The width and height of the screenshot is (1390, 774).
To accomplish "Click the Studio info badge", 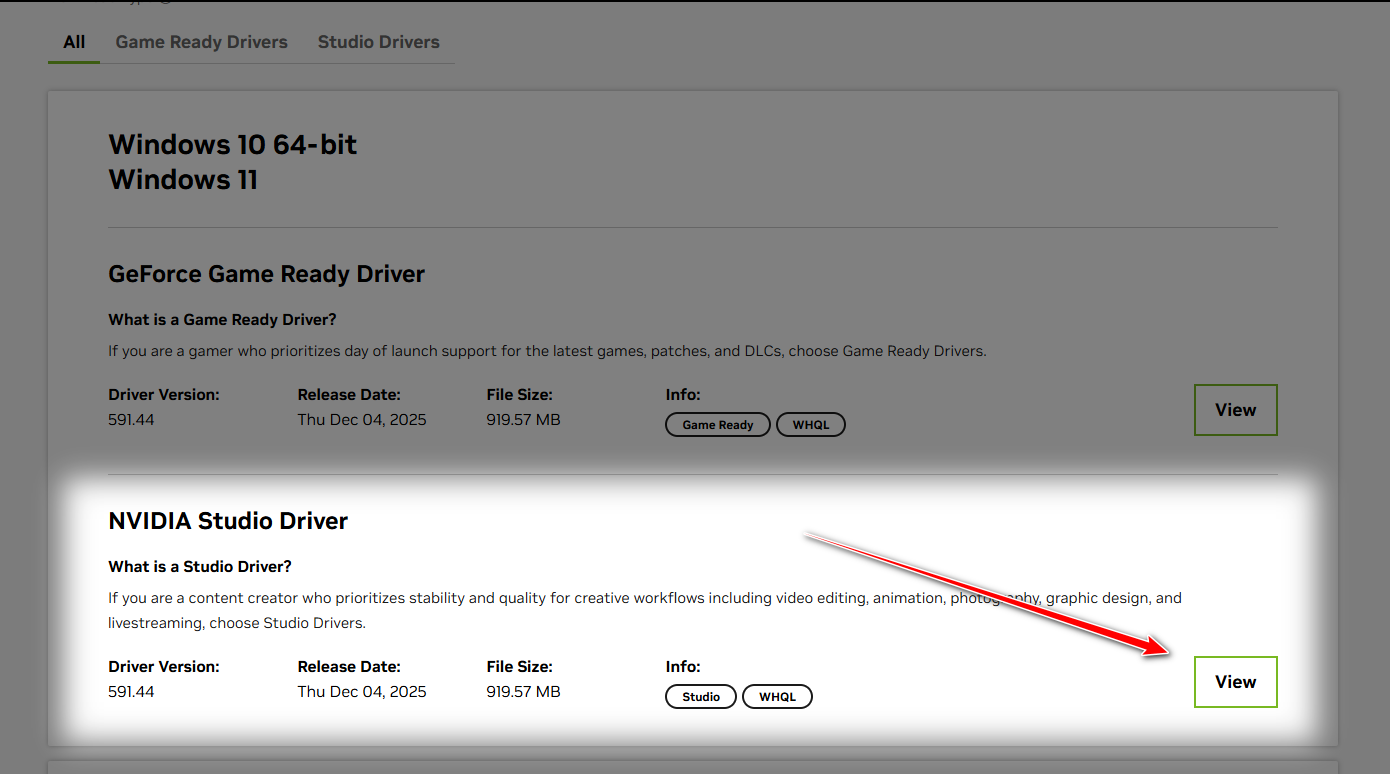I will tap(700, 697).
